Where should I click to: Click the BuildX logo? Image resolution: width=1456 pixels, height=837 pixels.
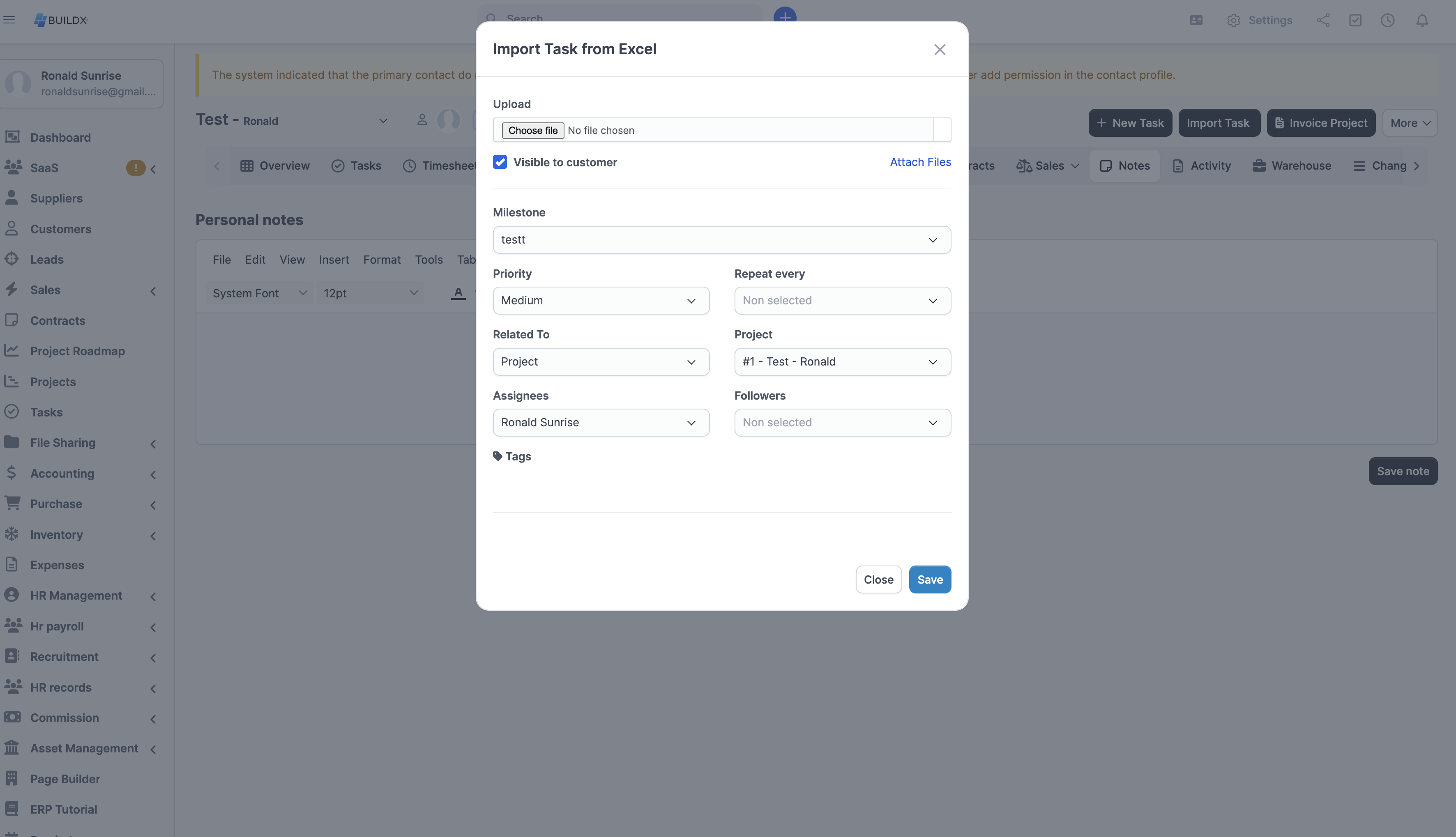coord(60,20)
